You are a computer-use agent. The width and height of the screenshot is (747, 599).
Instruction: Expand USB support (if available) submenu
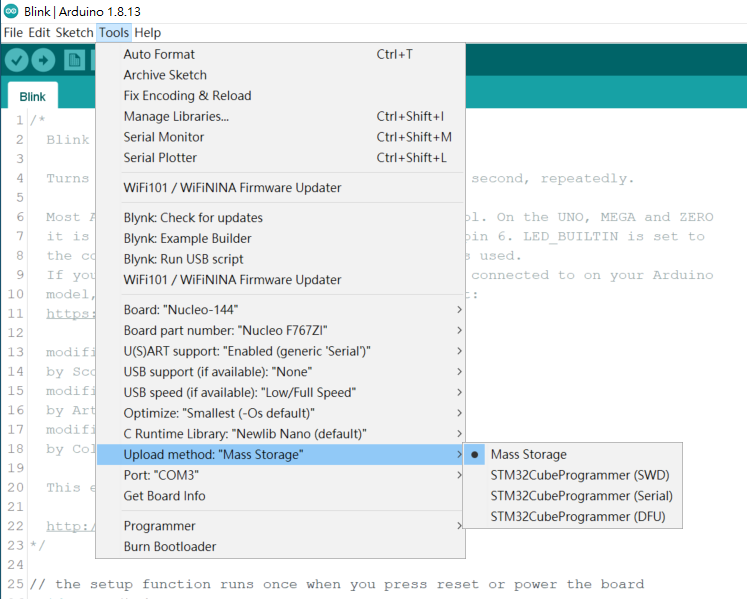(280, 372)
